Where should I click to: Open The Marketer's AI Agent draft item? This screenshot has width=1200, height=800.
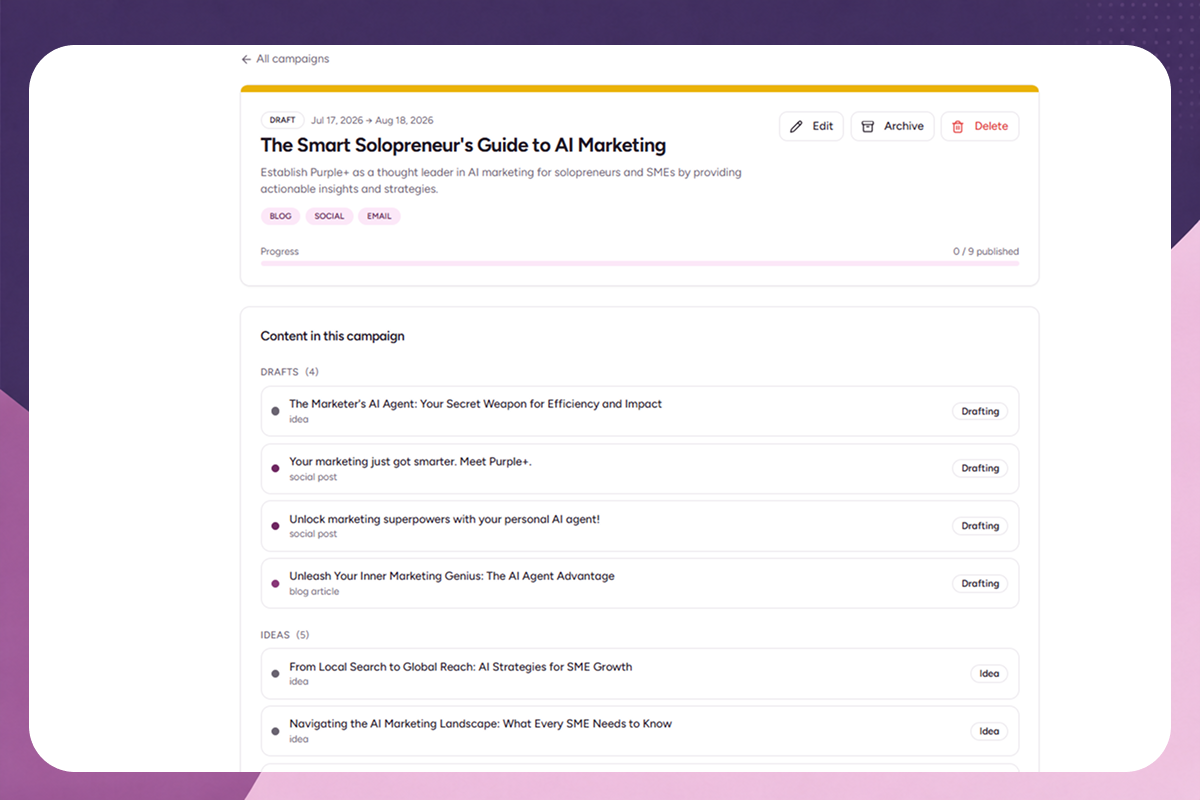(x=640, y=411)
